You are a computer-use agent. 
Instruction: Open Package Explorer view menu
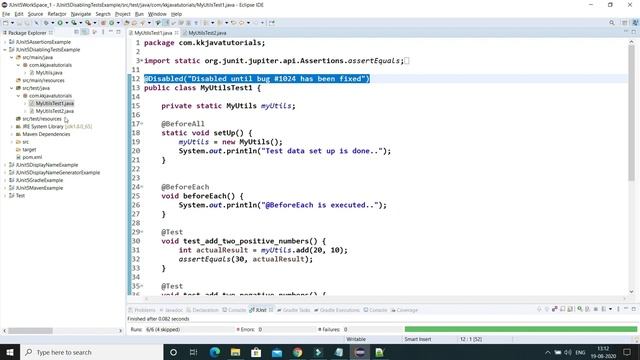[x=103, y=32]
